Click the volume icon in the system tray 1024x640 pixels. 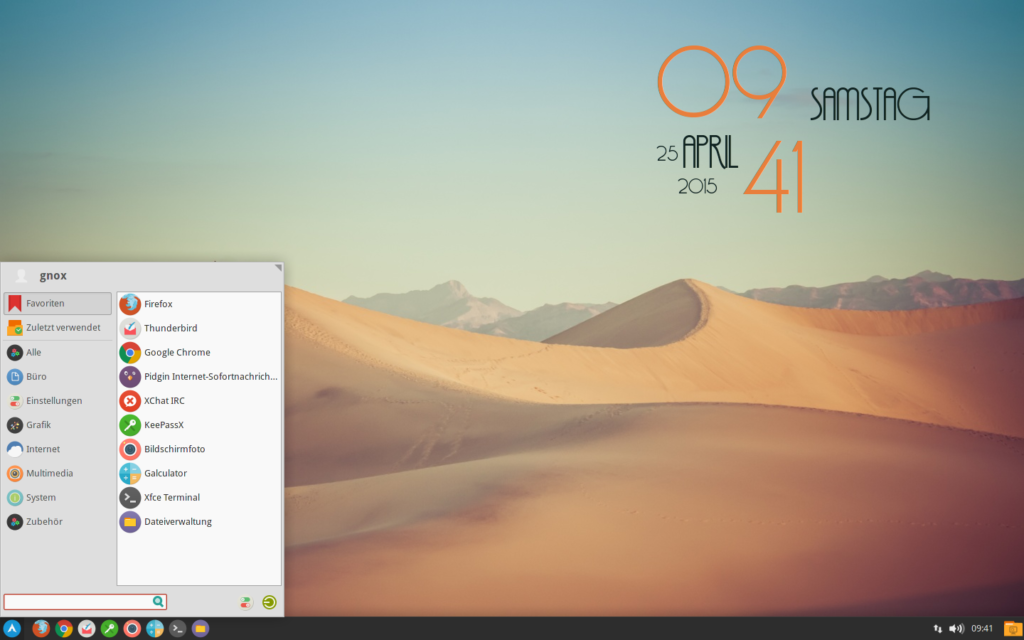pos(954,628)
